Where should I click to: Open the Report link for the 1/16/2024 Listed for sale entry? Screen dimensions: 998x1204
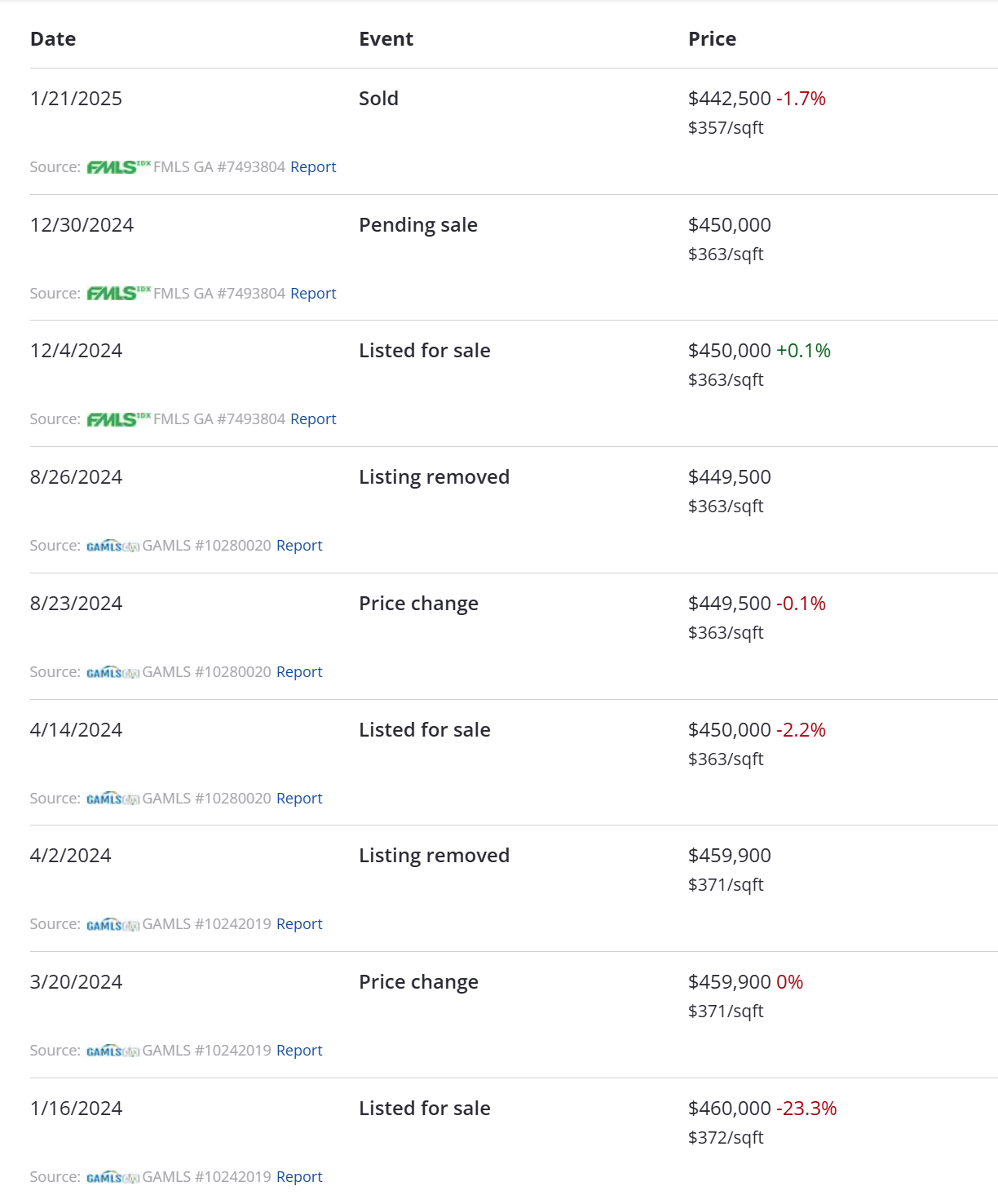point(299,1176)
